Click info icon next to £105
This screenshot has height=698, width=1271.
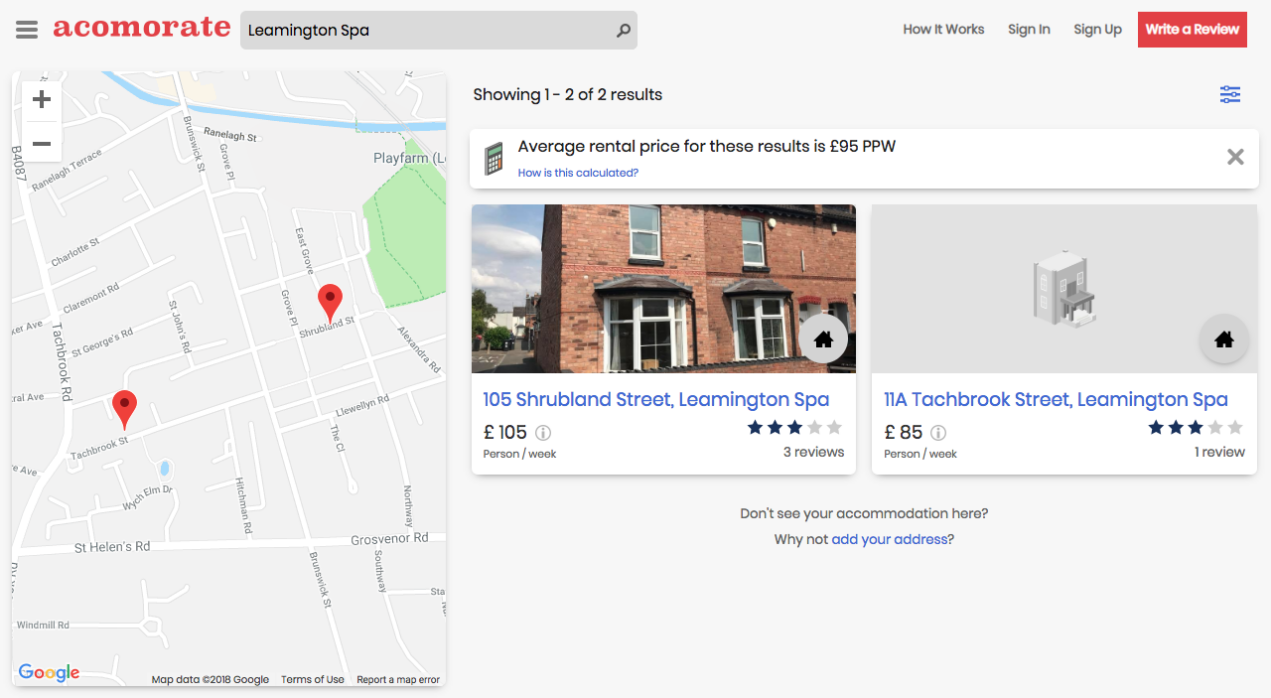point(543,433)
